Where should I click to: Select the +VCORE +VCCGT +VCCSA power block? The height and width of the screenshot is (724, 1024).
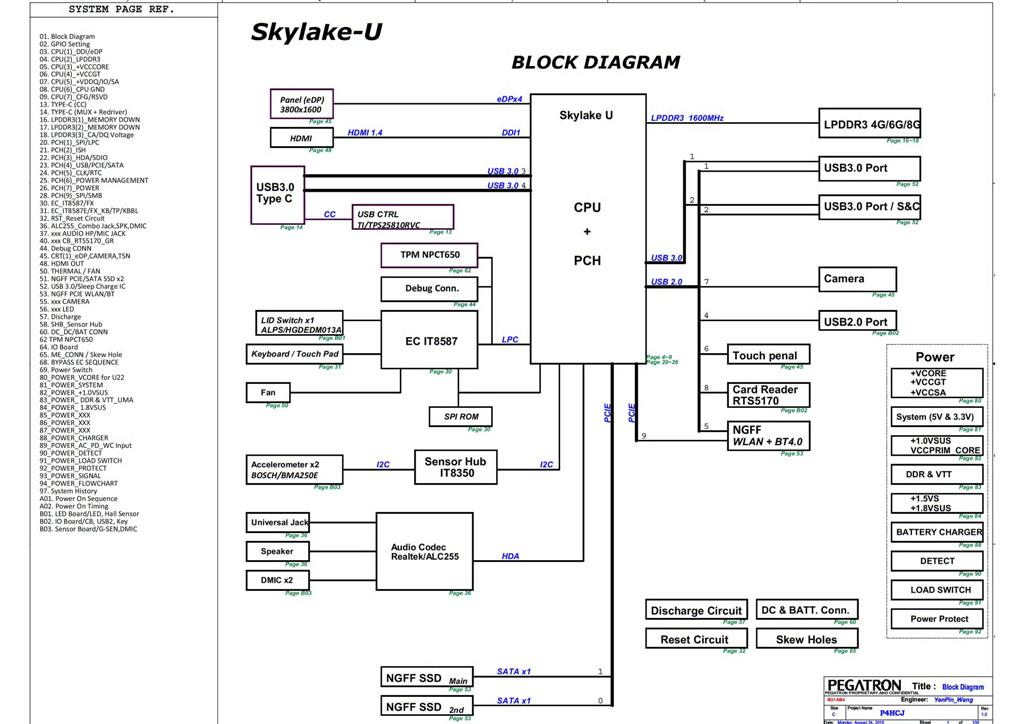pos(936,383)
